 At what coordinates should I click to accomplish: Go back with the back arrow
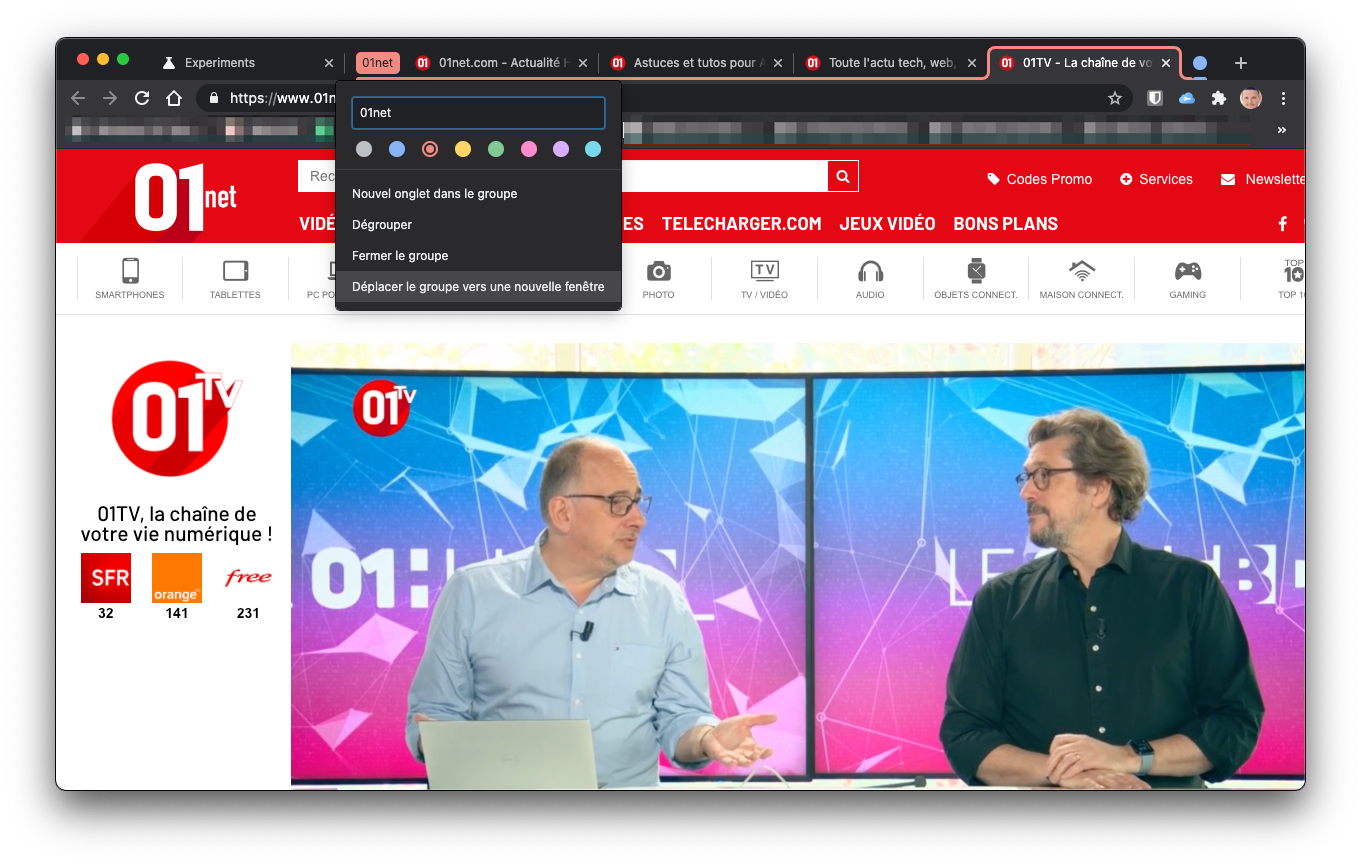[x=78, y=98]
